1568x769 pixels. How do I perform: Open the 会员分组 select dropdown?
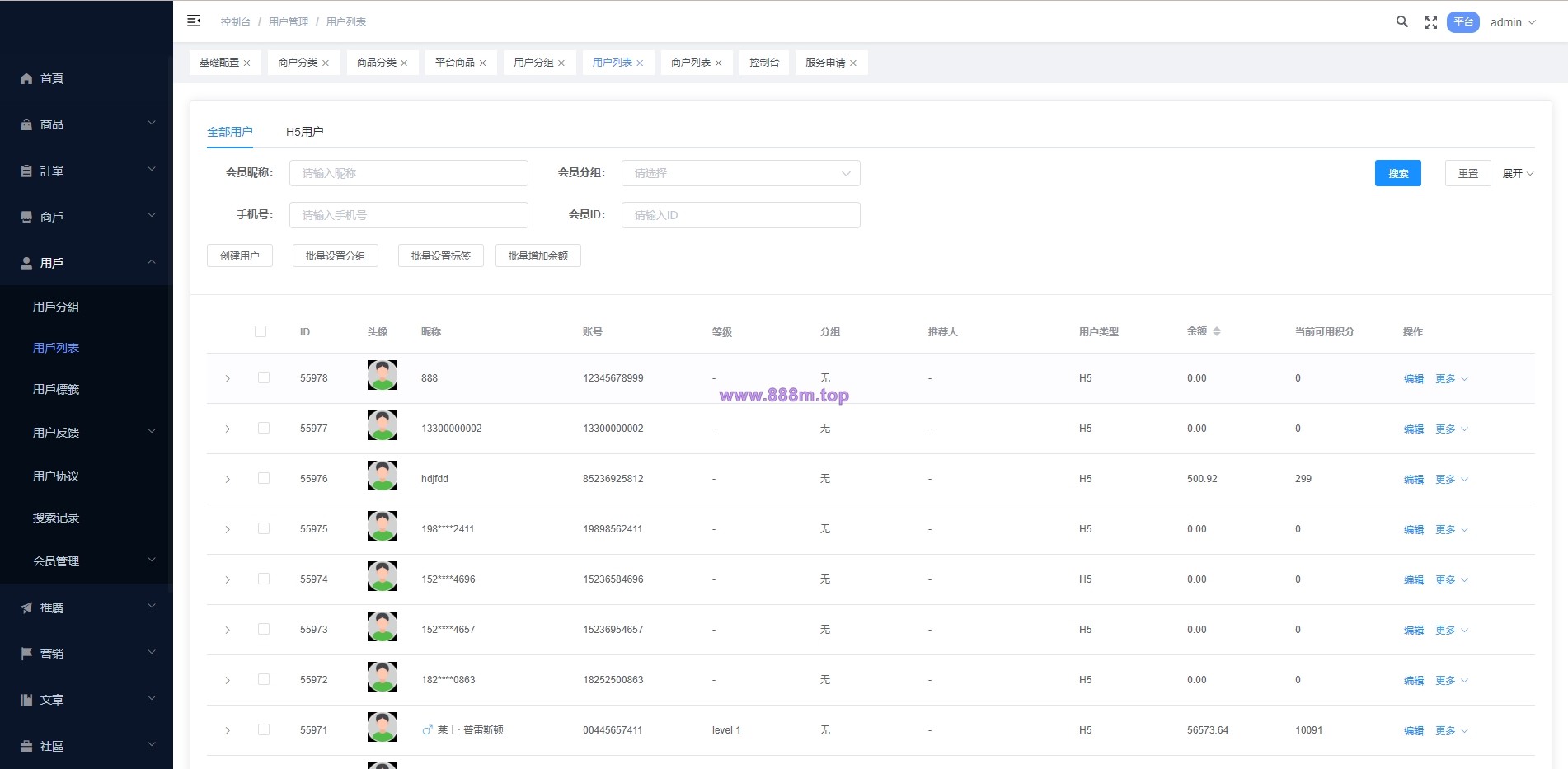pos(741,173)
